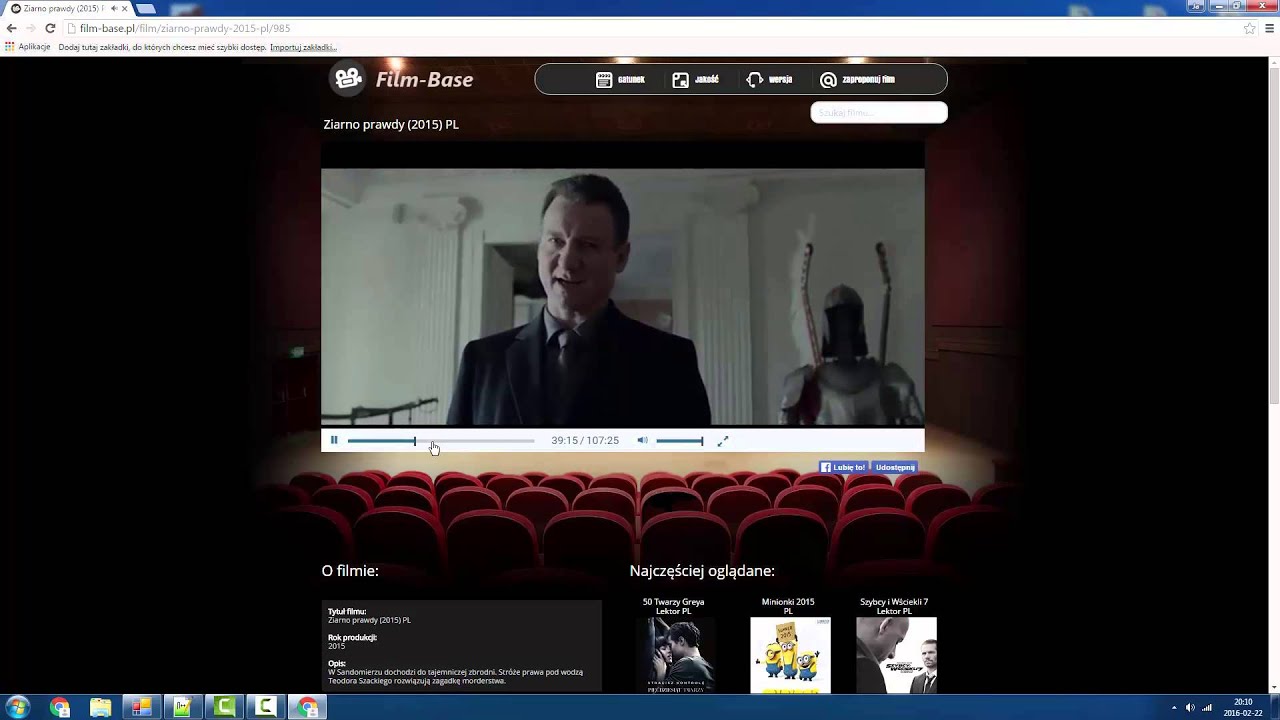1280x720 pixels.
Task: Enter fullscreen with the expand arrows icon
Action: pos(723,440)
